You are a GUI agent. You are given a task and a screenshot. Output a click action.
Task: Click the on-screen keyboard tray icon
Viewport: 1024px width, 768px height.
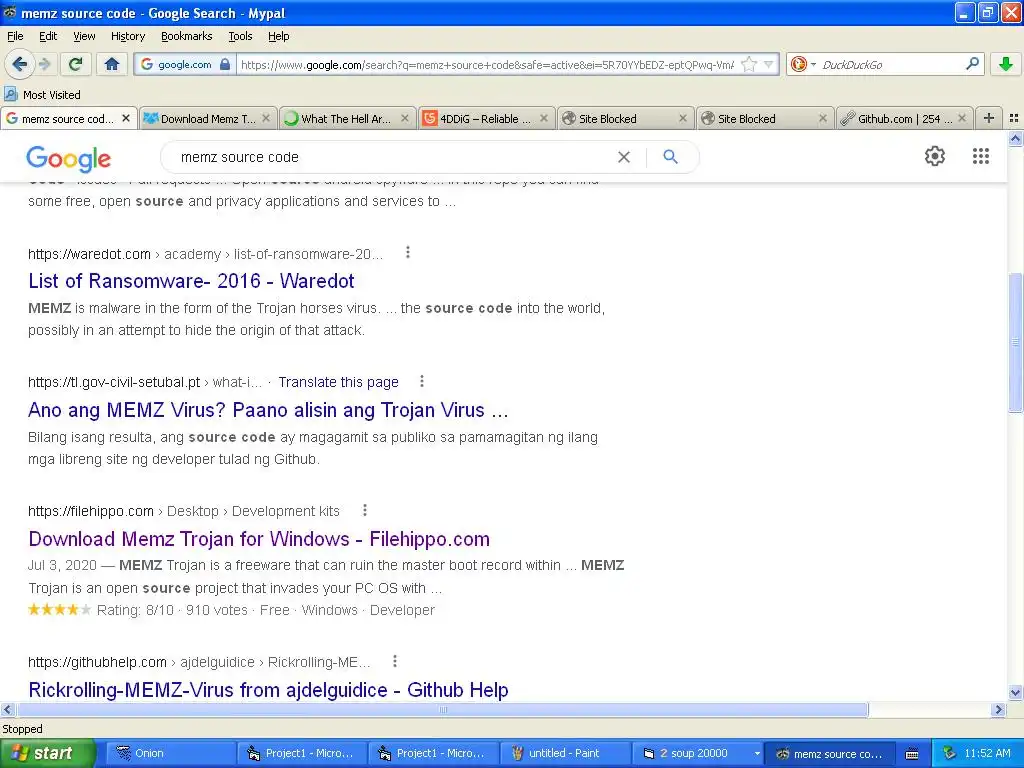(912, 754)
